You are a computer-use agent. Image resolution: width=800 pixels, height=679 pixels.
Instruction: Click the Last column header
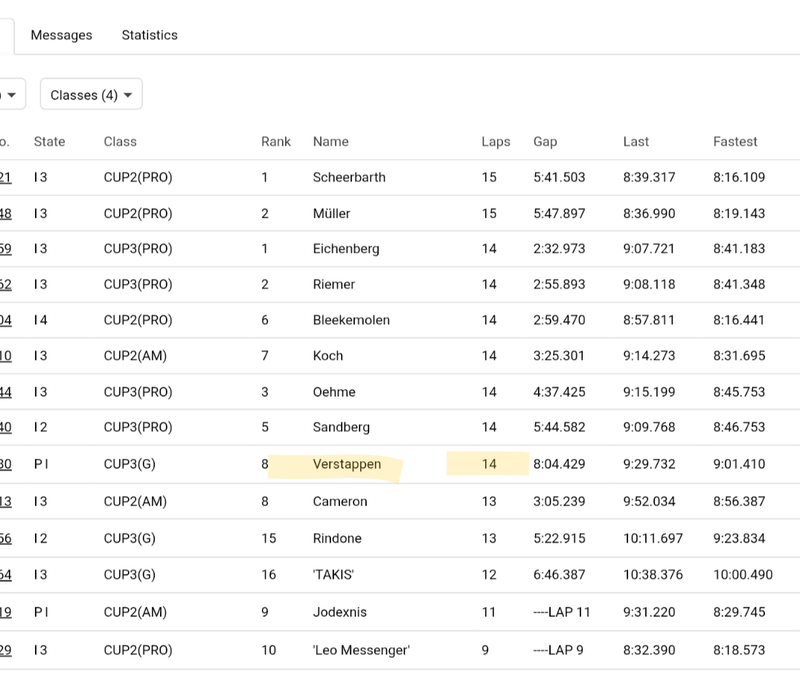635,142
